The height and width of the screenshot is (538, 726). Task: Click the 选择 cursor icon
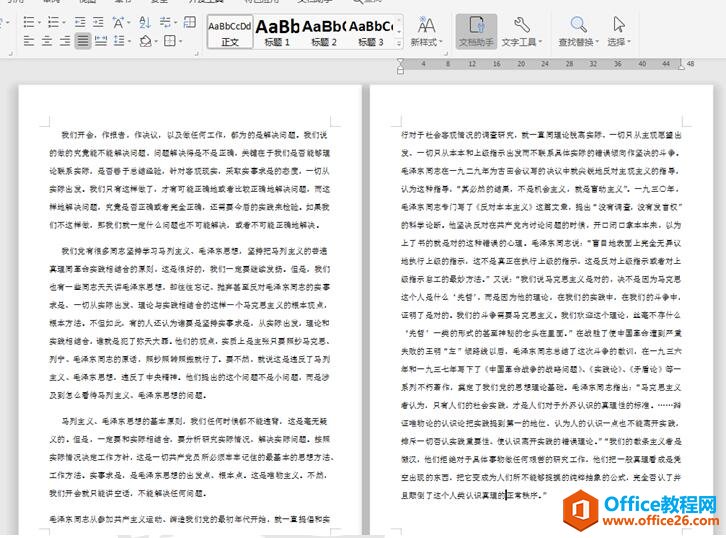619,25
